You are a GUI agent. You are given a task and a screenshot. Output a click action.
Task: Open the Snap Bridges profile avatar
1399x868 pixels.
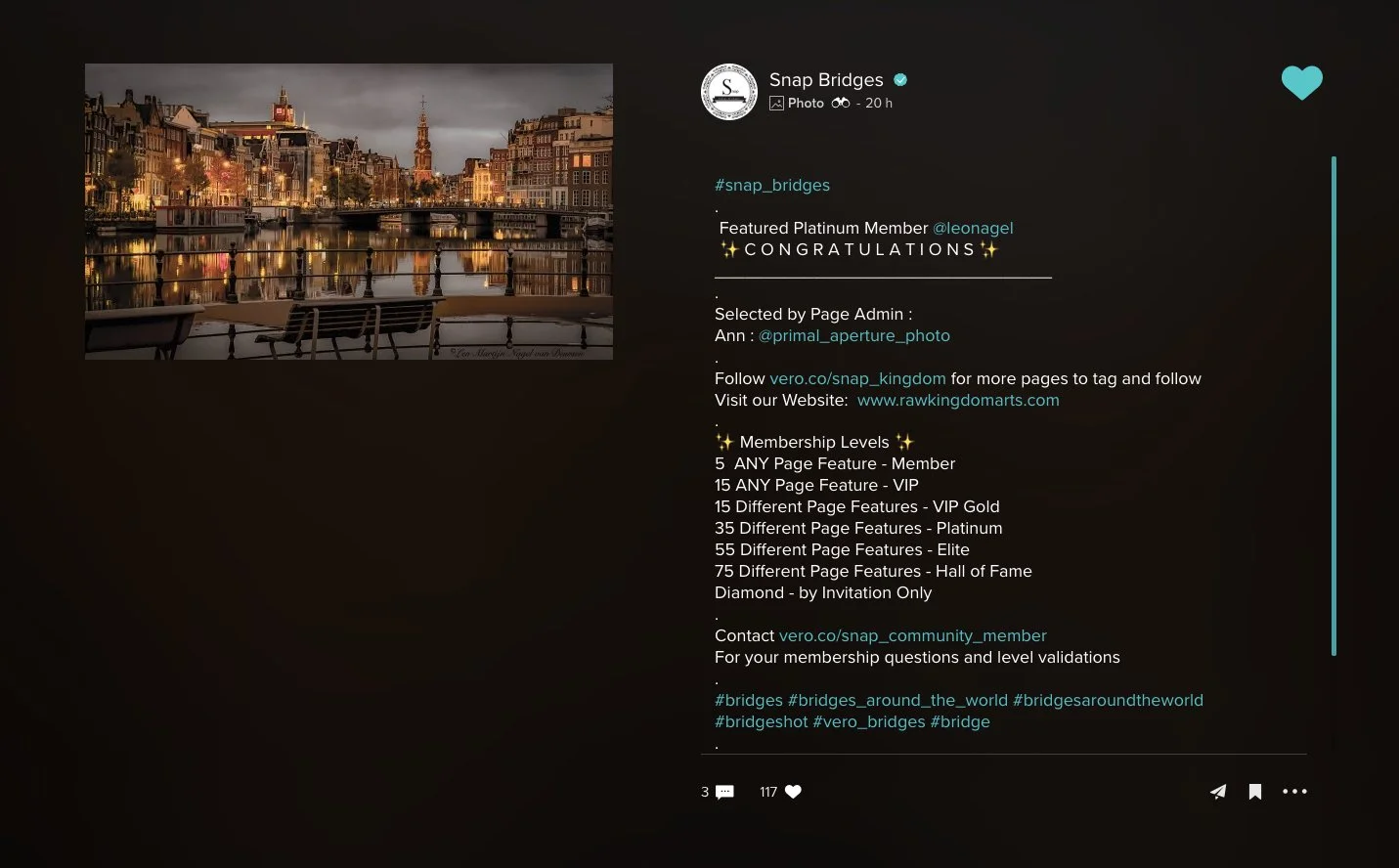(729, 92)
